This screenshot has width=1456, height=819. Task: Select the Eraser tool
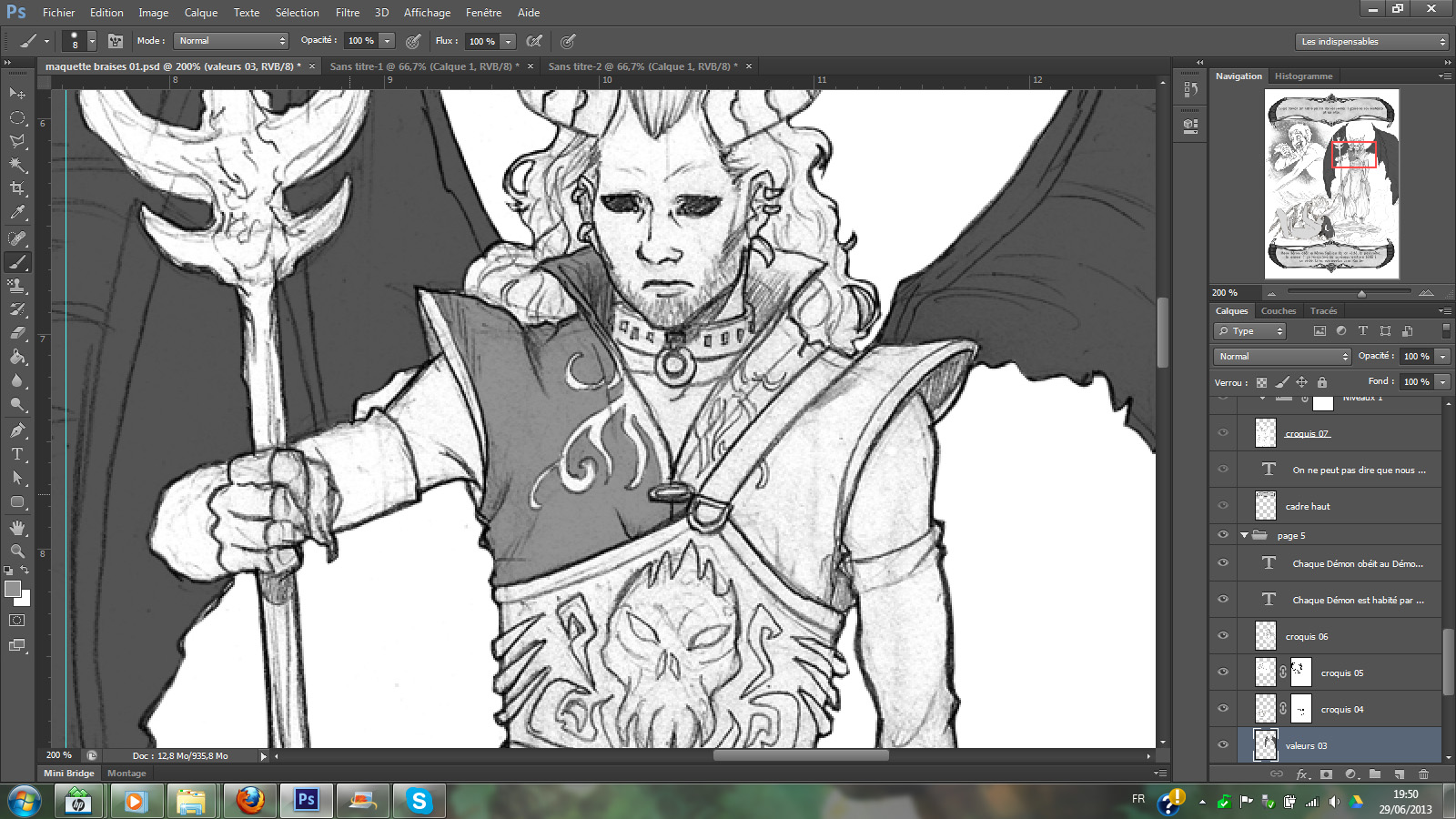[x=17, y=333]
